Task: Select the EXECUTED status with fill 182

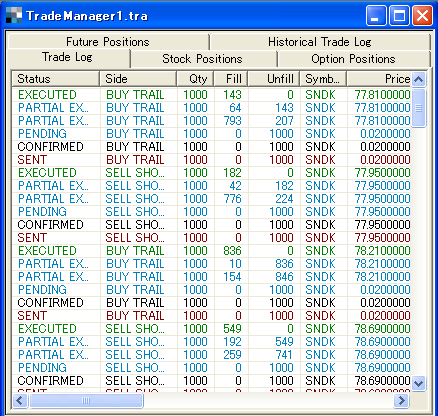Action: 47,173
